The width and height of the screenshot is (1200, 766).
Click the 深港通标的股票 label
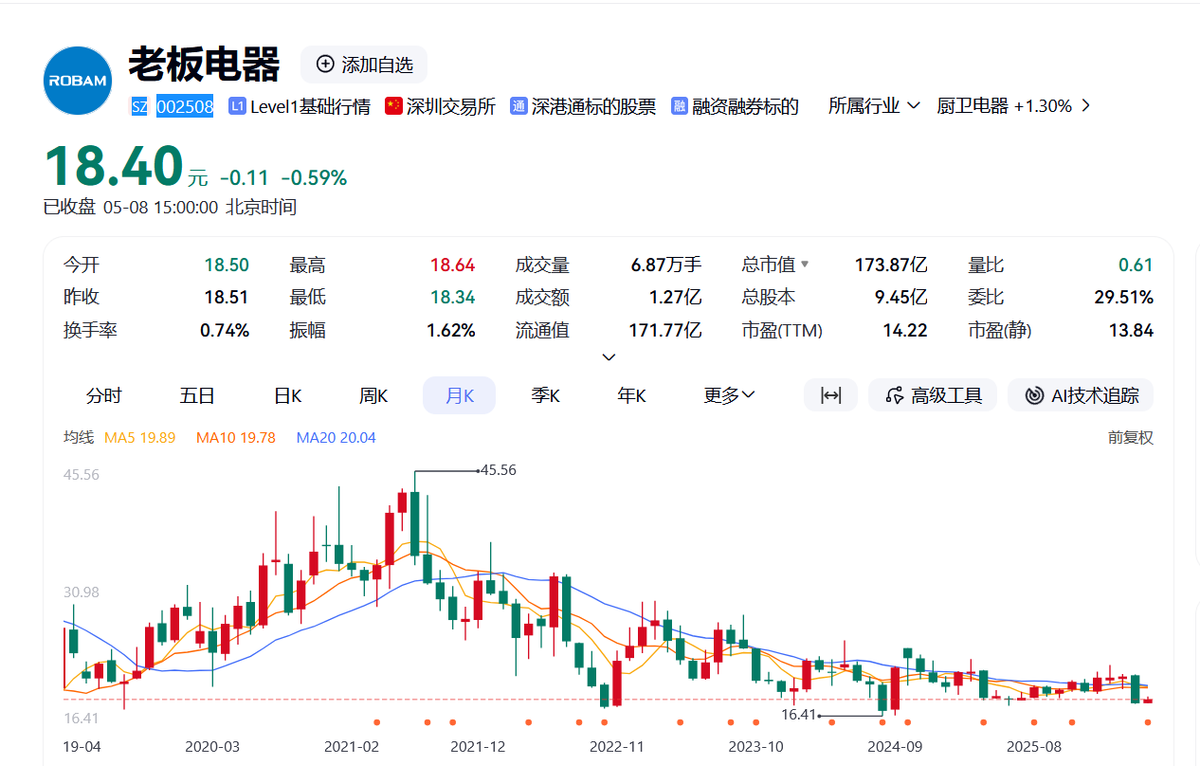594,106
